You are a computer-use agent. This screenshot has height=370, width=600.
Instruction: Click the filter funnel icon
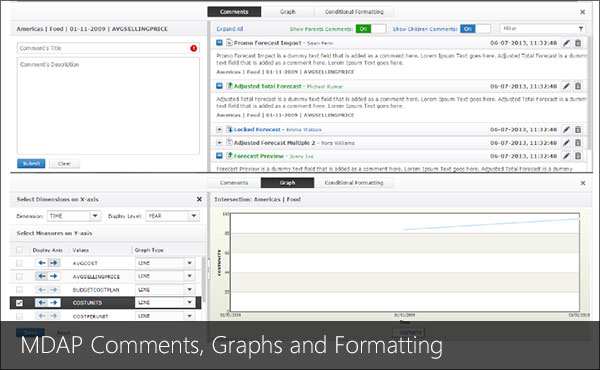point(581,29)
